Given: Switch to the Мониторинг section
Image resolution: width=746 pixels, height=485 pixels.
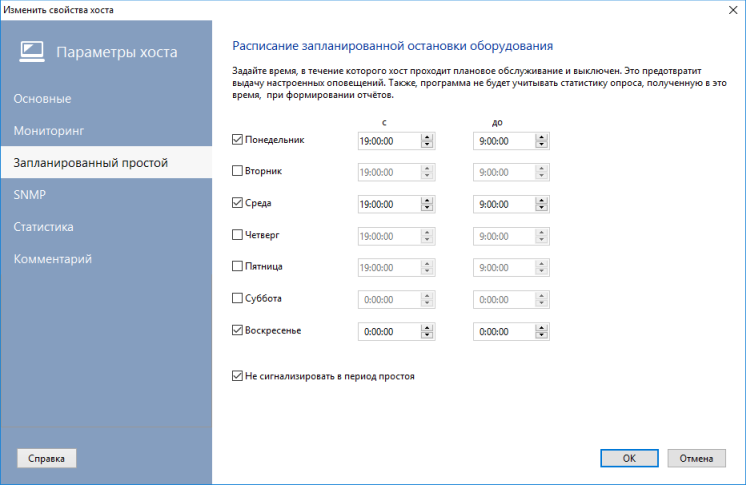Looking at the screenshot, I should pos(106,130).
